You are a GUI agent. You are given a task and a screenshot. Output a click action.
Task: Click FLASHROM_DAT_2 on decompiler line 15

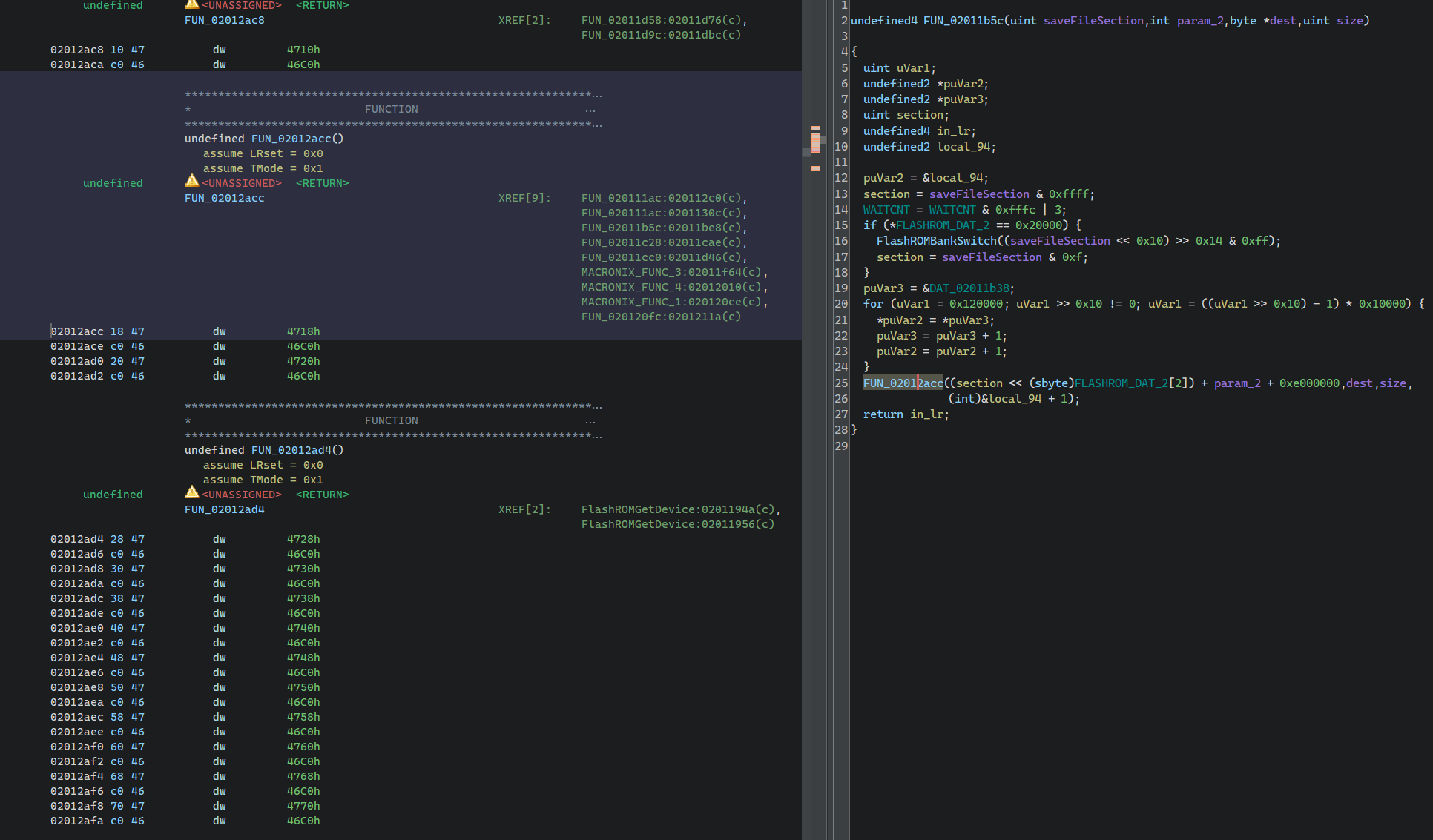[943, 225]
